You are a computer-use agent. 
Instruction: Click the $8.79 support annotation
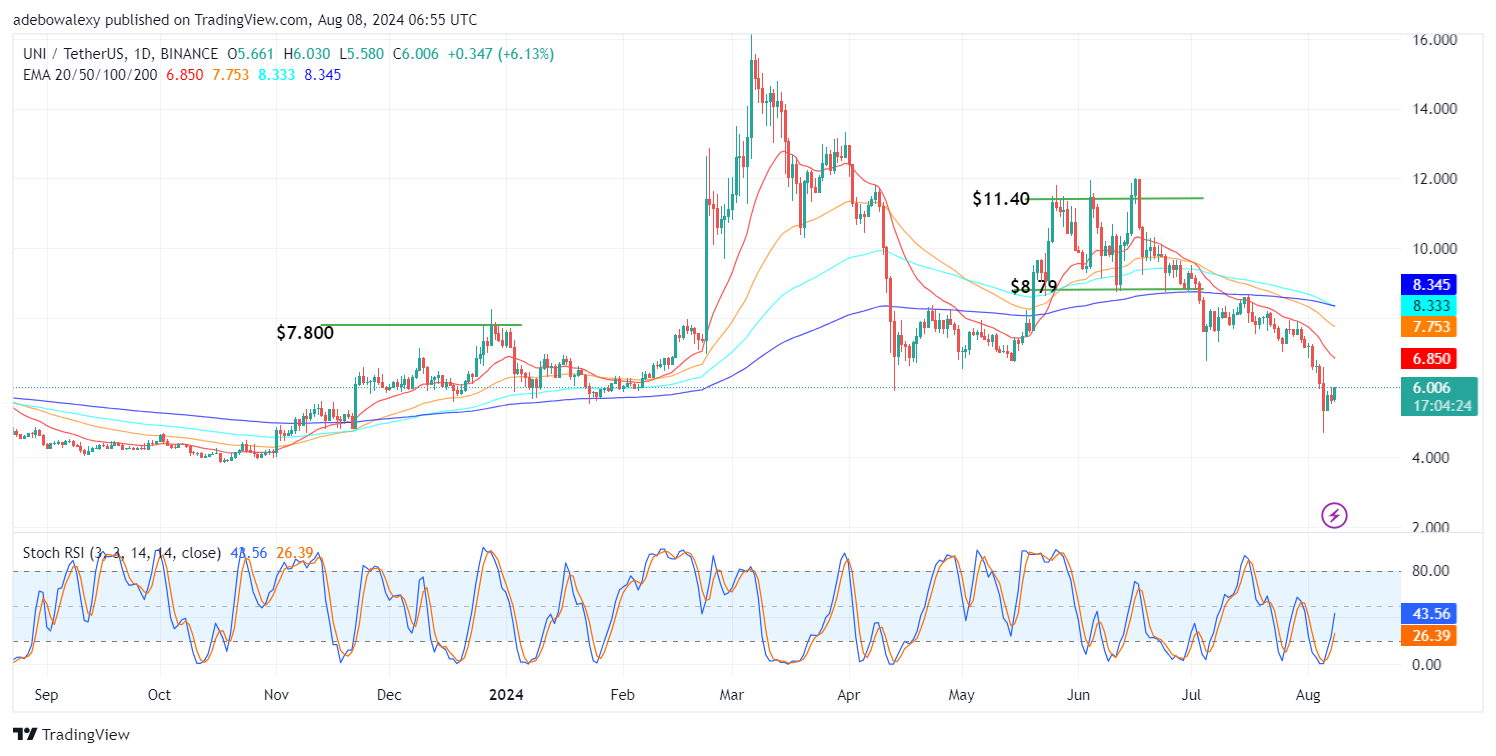[x=1034, y=286]
